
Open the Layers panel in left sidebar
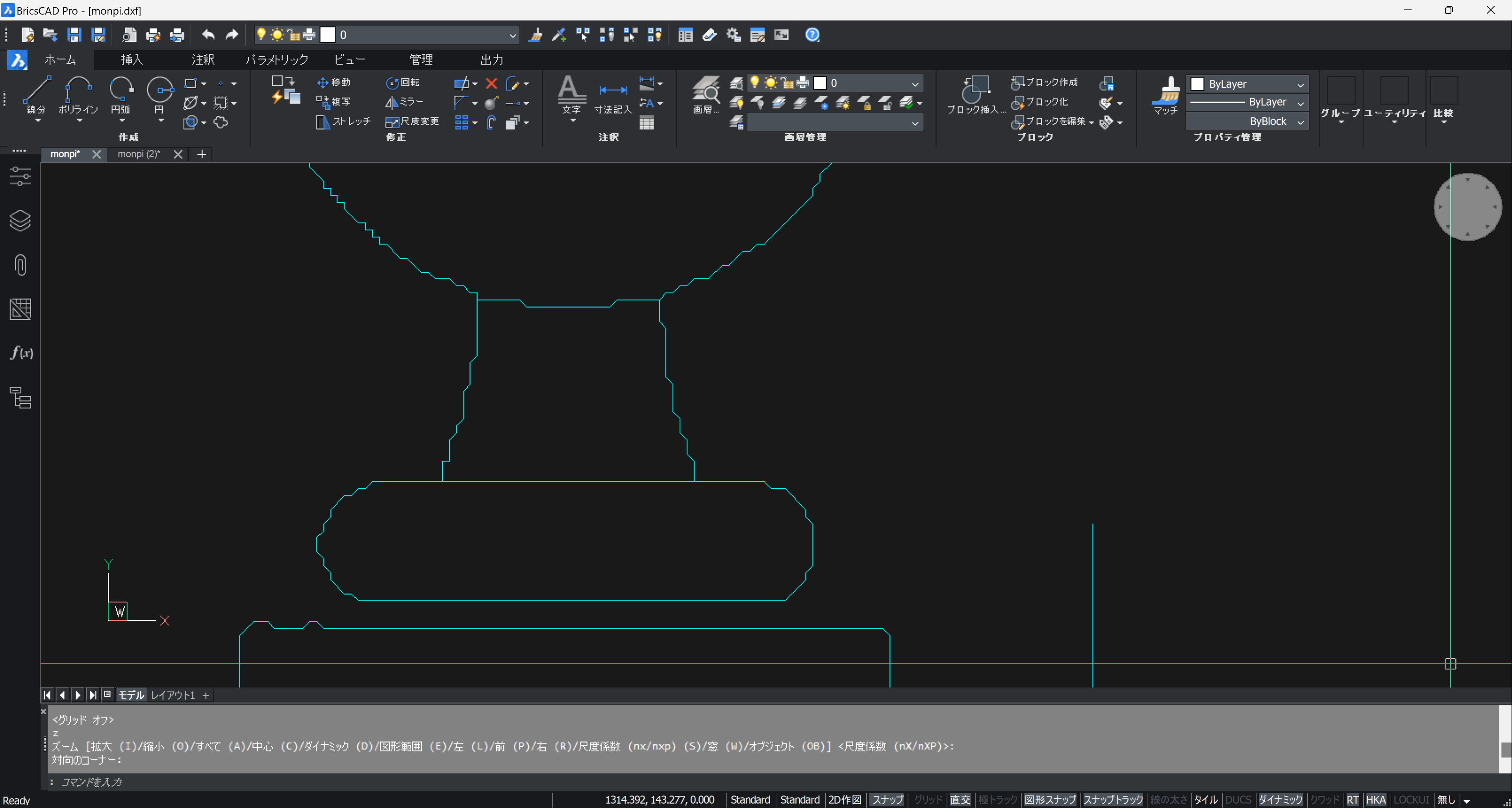pos(20,221)
